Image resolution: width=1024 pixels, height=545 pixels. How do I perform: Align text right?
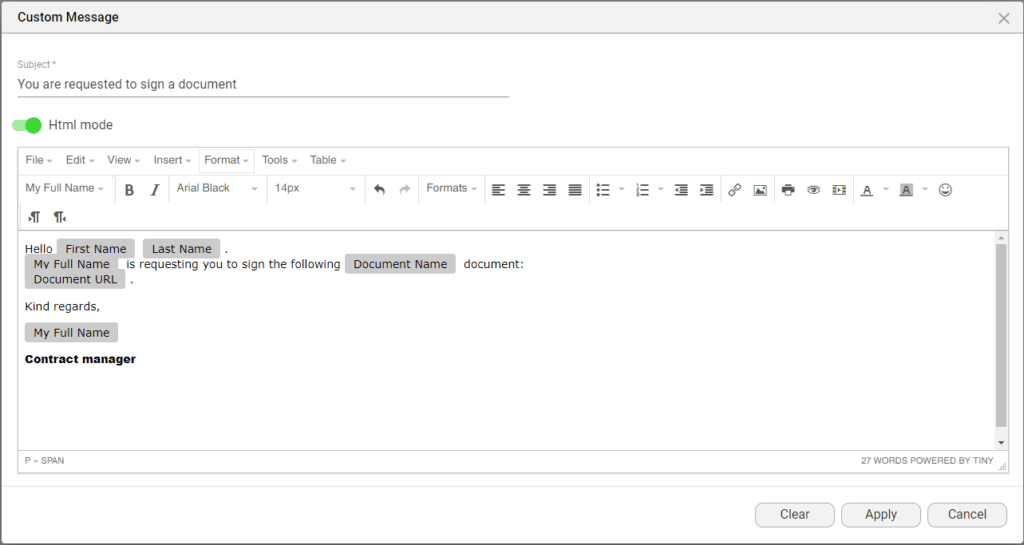[549, 190]
